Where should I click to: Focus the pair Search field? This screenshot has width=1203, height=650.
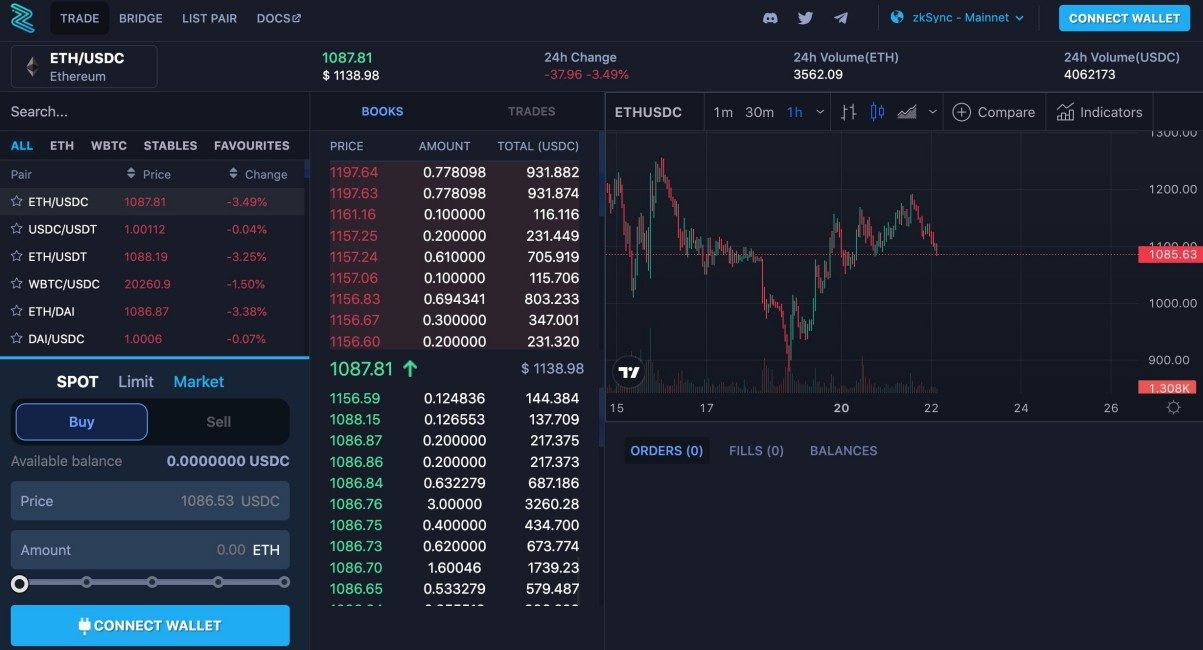[155, 111]
